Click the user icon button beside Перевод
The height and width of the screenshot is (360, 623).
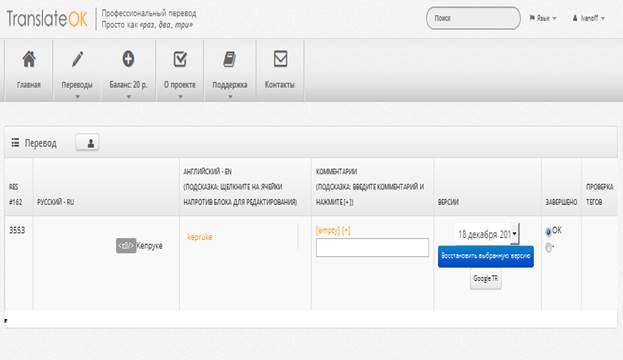tap(87, 143)
